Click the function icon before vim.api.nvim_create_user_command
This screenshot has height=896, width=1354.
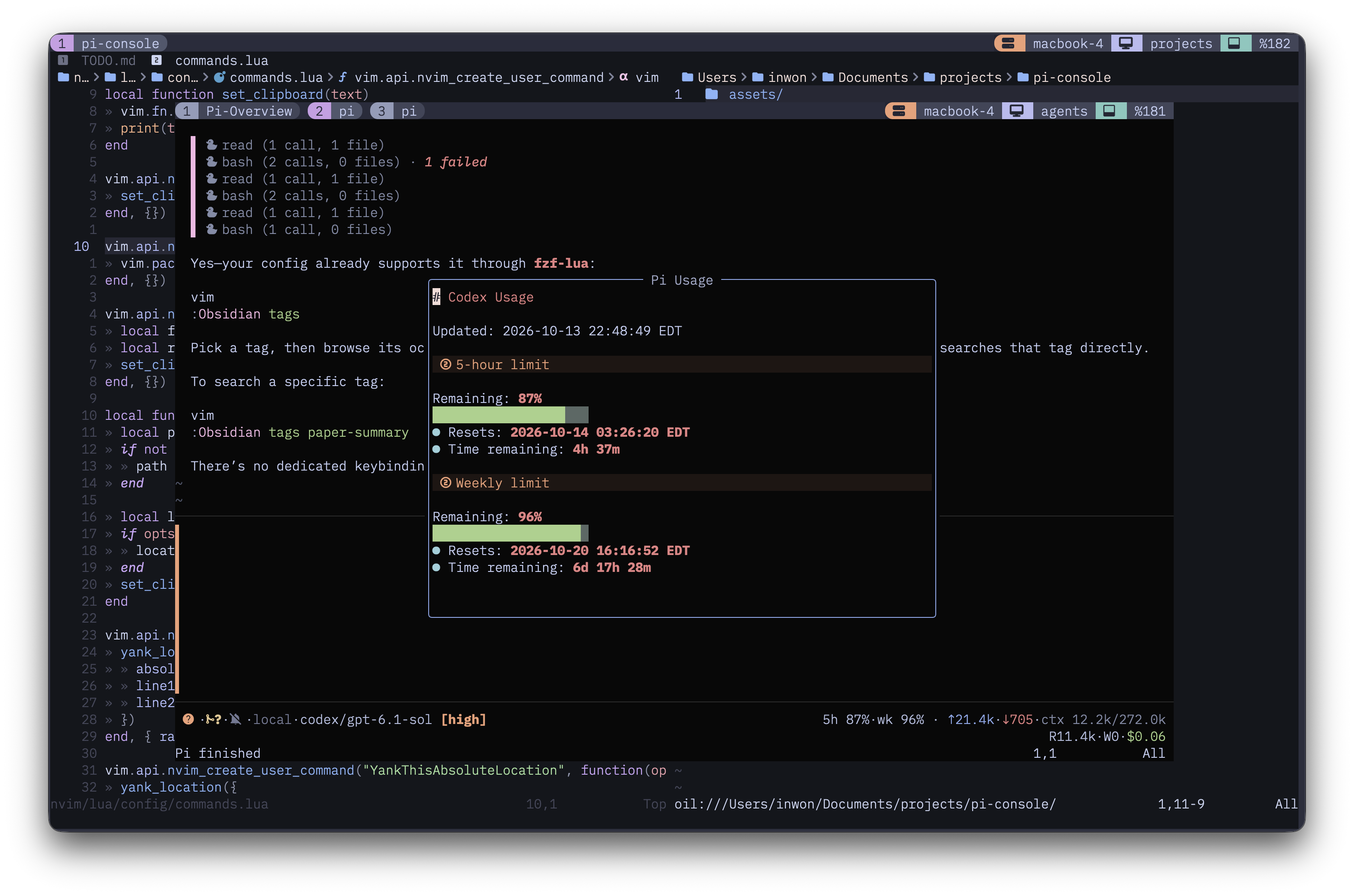tap(342, 77)
